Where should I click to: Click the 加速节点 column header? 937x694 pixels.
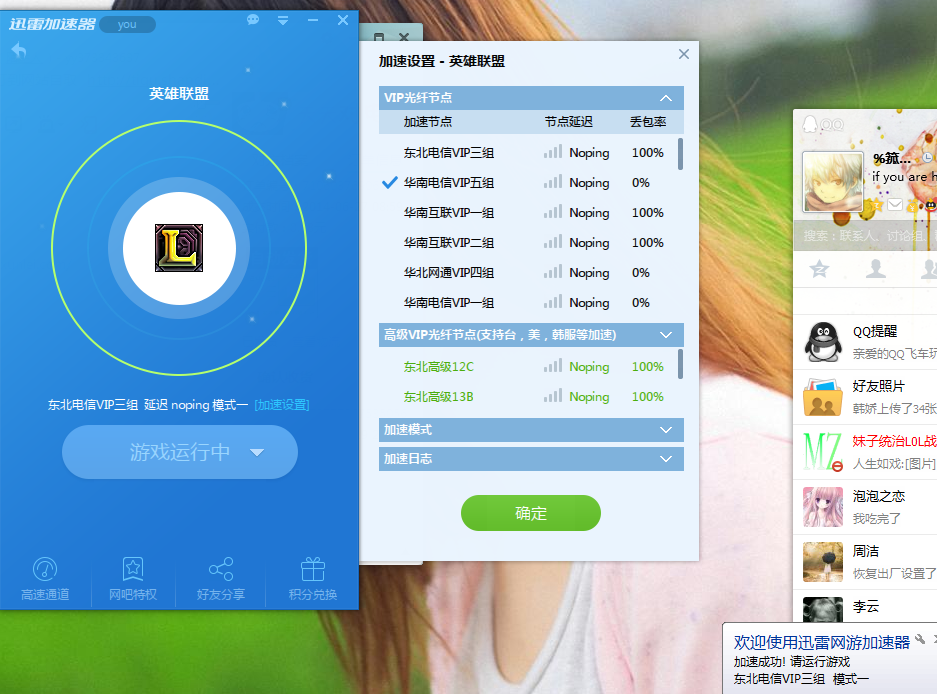428,122
